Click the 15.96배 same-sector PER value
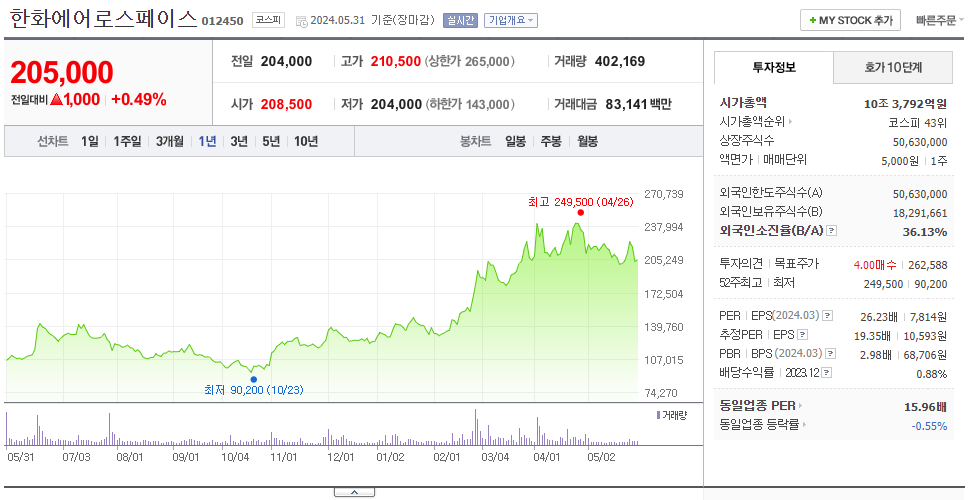Image resolution: width=968 pixels, height=500 pixels. tap(925, 407)
